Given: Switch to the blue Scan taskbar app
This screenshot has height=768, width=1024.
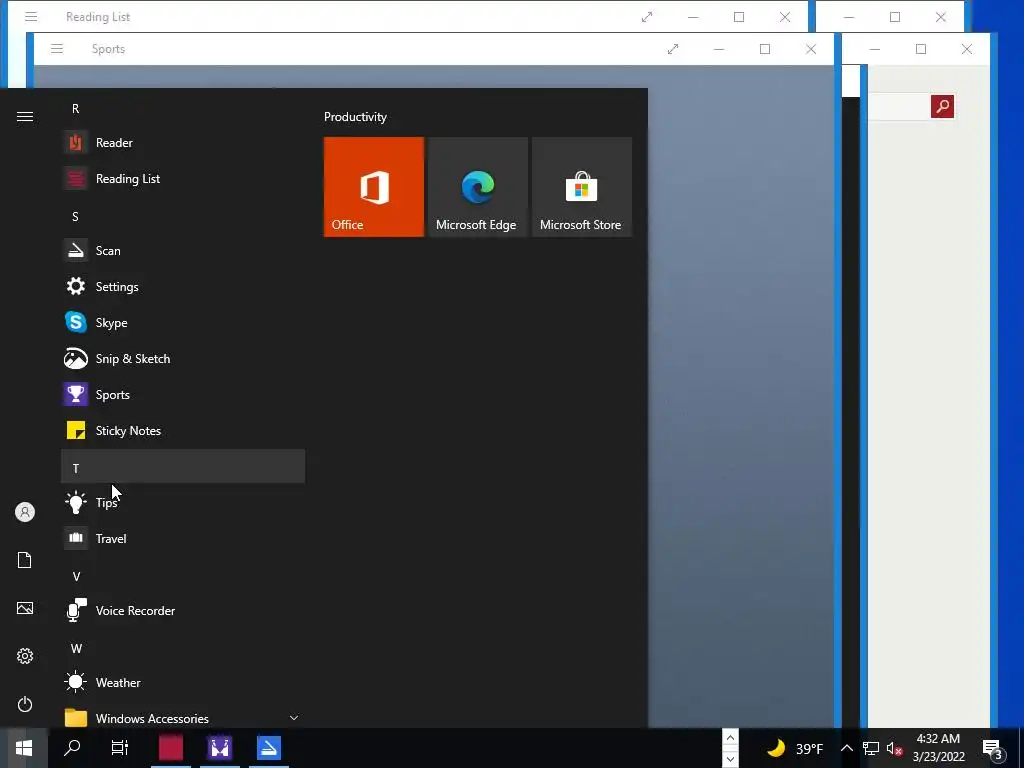Looking at the screenshot, I should [269, 748].
